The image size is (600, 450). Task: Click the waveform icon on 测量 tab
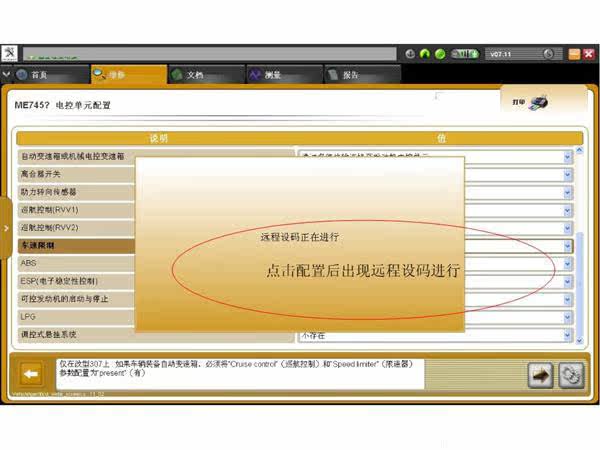coord(255,75)
